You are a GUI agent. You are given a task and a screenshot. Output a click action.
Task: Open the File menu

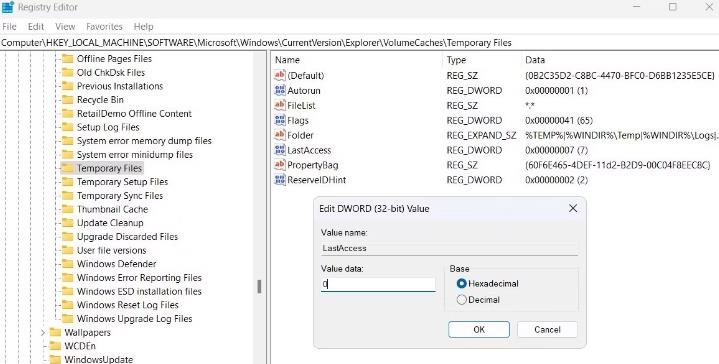click(x=9, y=27)
